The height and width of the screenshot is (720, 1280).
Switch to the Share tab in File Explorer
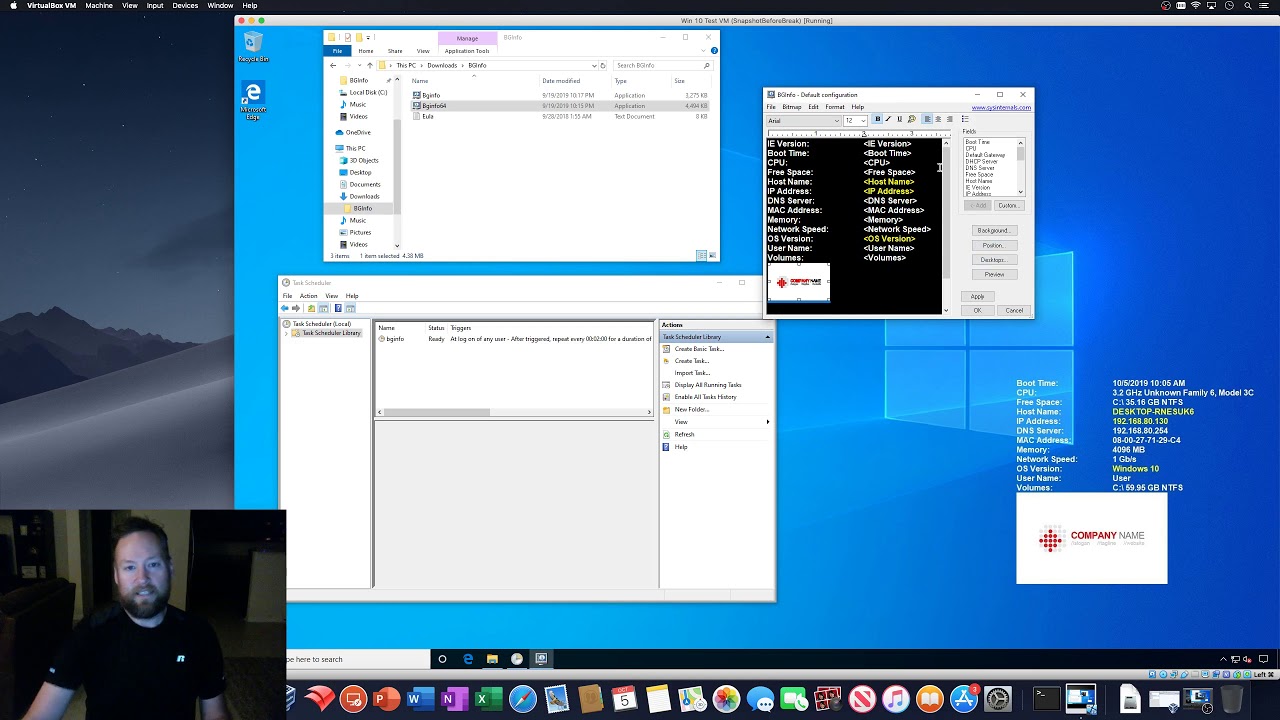(x=395, y=51)
